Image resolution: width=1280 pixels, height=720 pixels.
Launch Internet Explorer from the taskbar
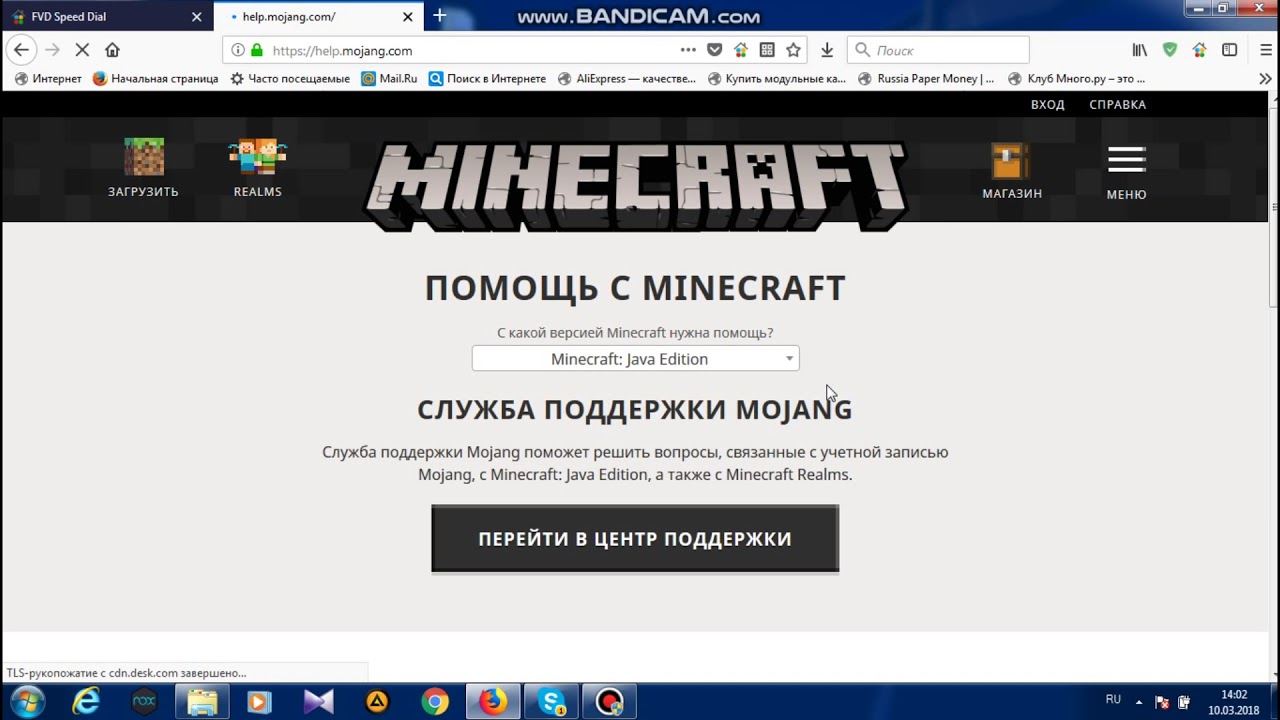pyautogui.click(x=87, y=702)
